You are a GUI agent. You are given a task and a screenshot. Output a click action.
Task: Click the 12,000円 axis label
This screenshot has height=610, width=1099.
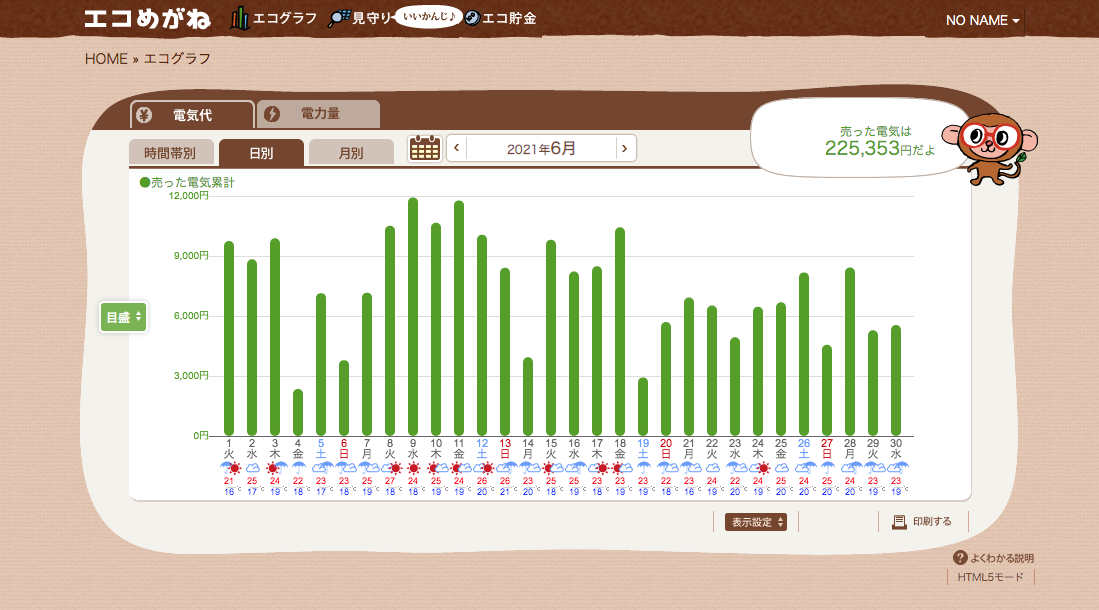(189, 196)
